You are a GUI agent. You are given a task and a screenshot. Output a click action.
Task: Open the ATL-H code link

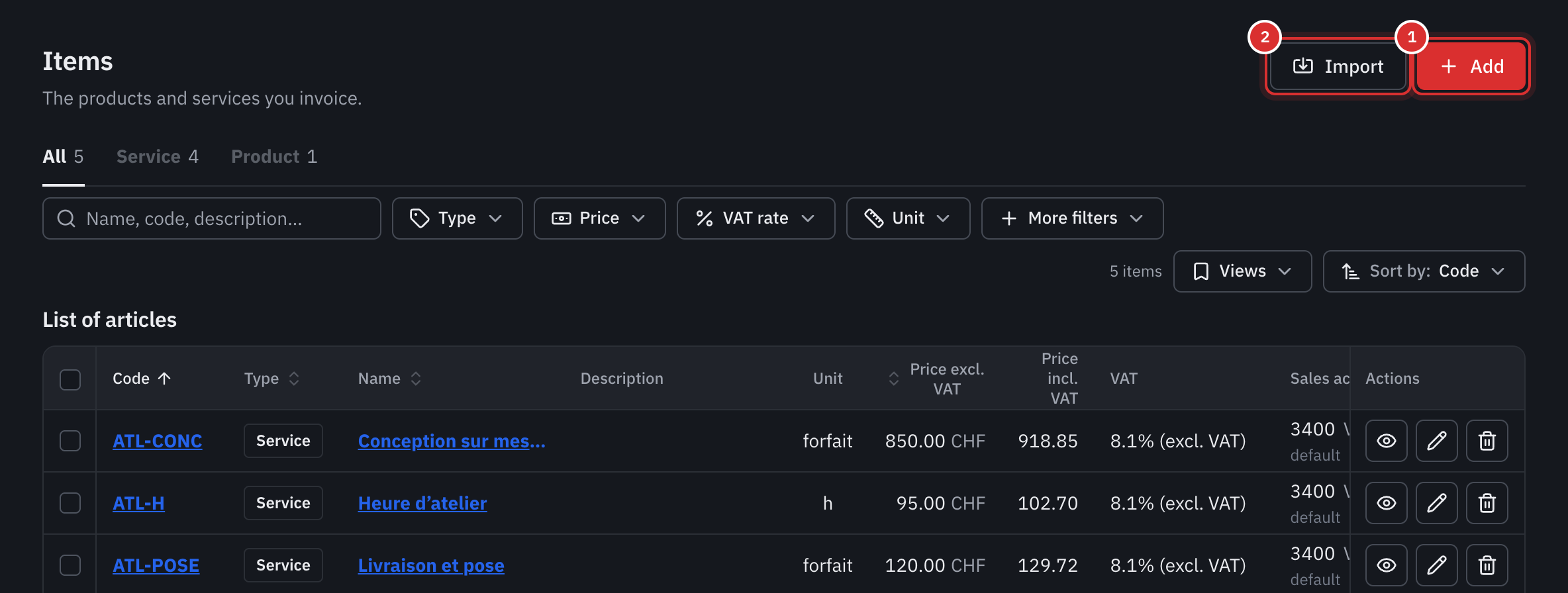pos(138,503)
